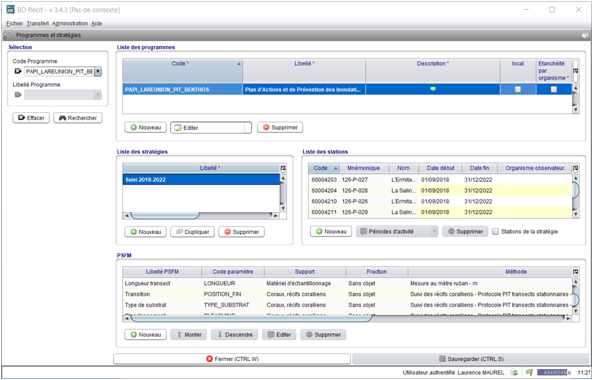
Task: Click Supprimer under Liste des stations
Action: [x=465, y=231]
